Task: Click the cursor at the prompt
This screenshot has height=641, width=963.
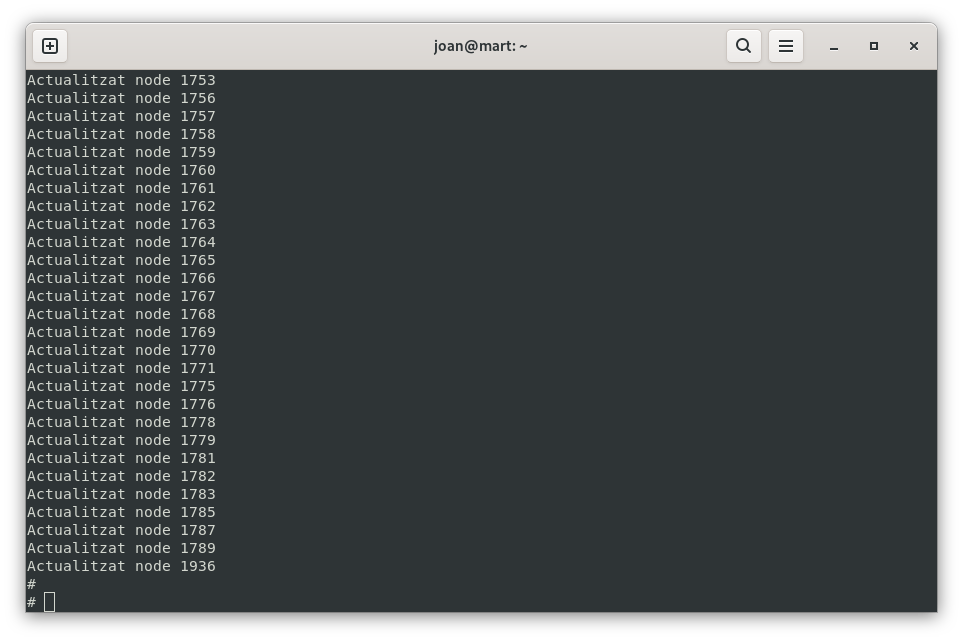Action: tap(50, 602)
